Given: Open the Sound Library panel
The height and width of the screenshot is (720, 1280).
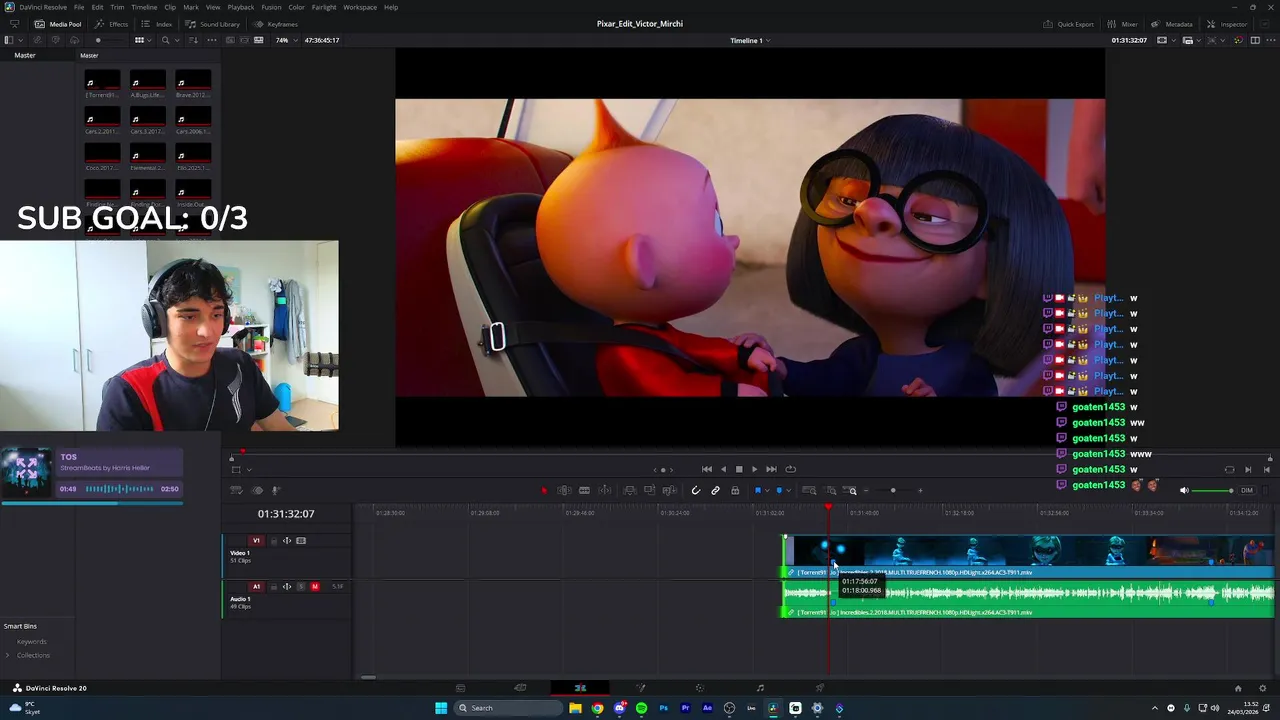Looking at the screenshot, I should [x=212, y=24].
